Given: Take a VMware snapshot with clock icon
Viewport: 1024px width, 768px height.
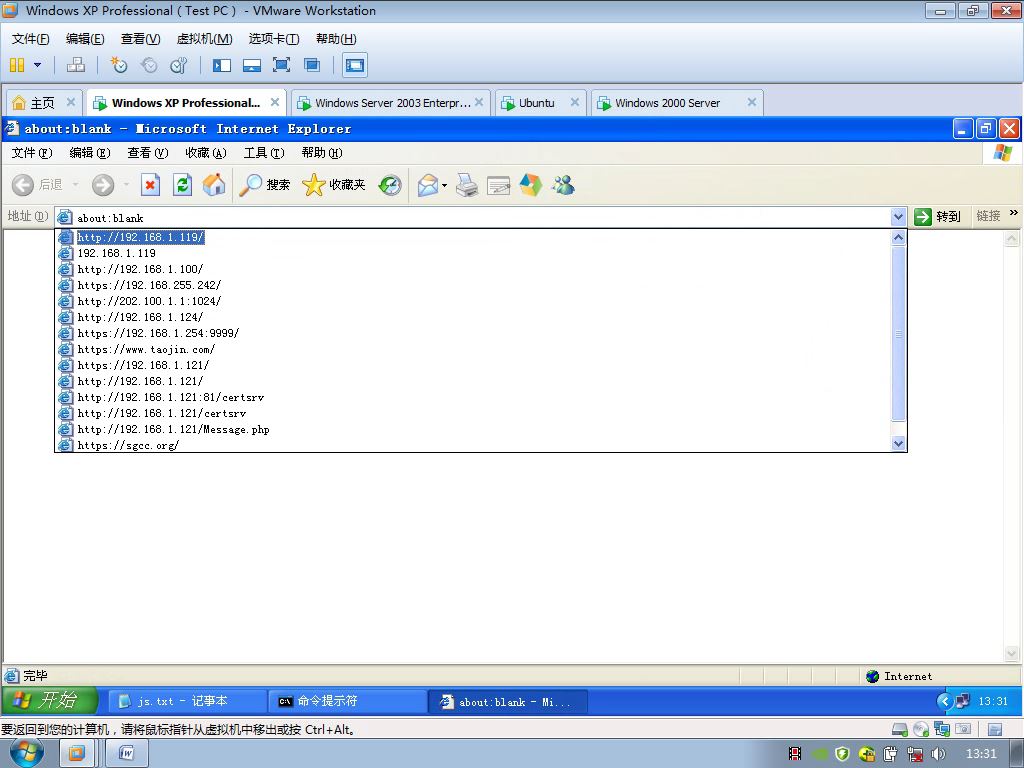Looking at the screenshot, I should pos(119,65).
